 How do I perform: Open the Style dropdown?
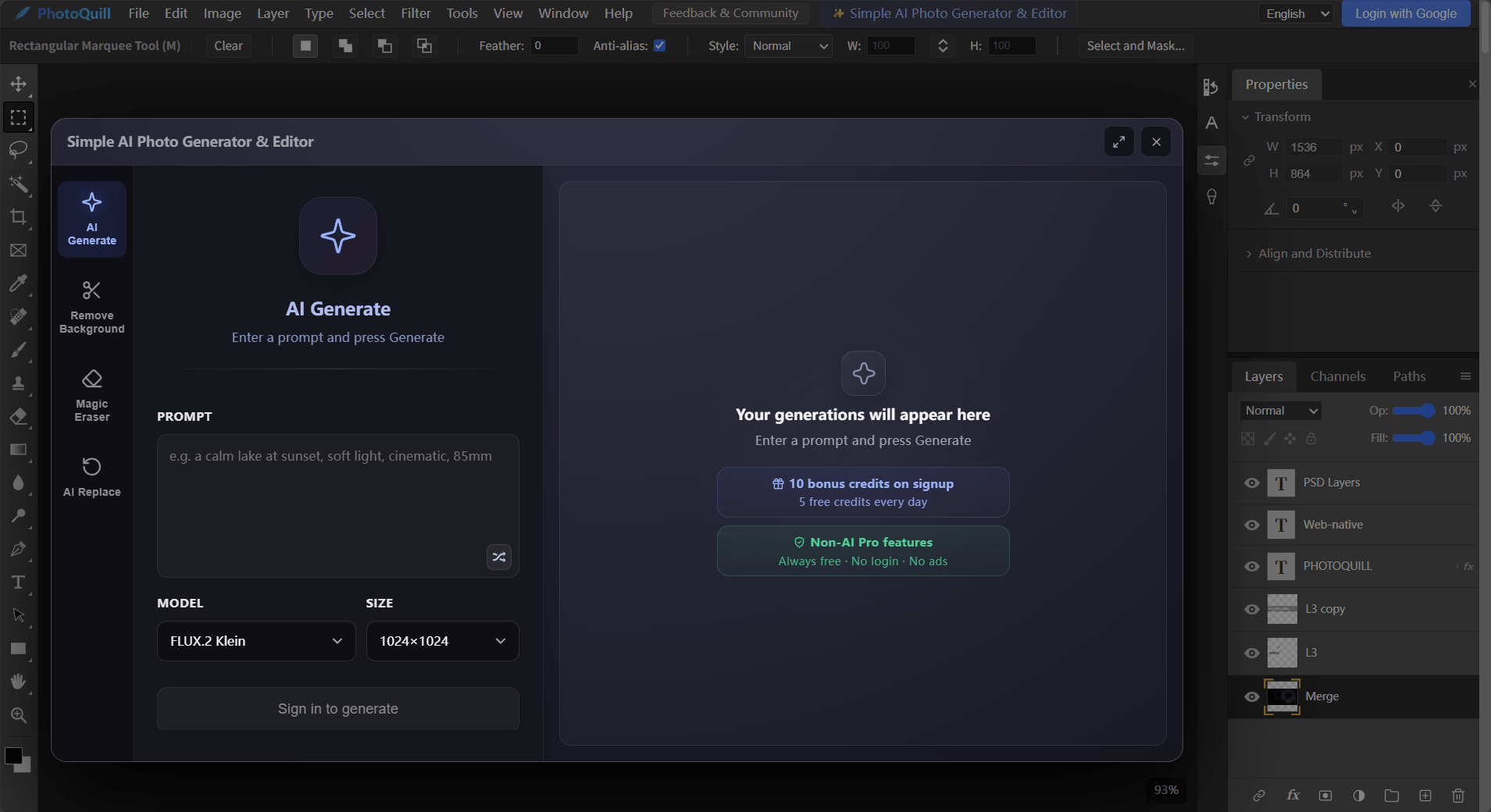point(789,46)
